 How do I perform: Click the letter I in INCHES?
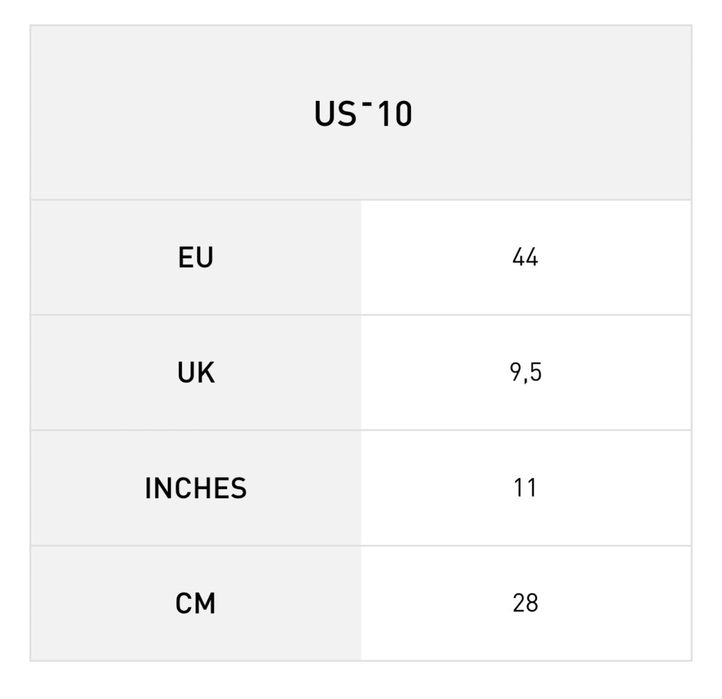pos(149,488)
